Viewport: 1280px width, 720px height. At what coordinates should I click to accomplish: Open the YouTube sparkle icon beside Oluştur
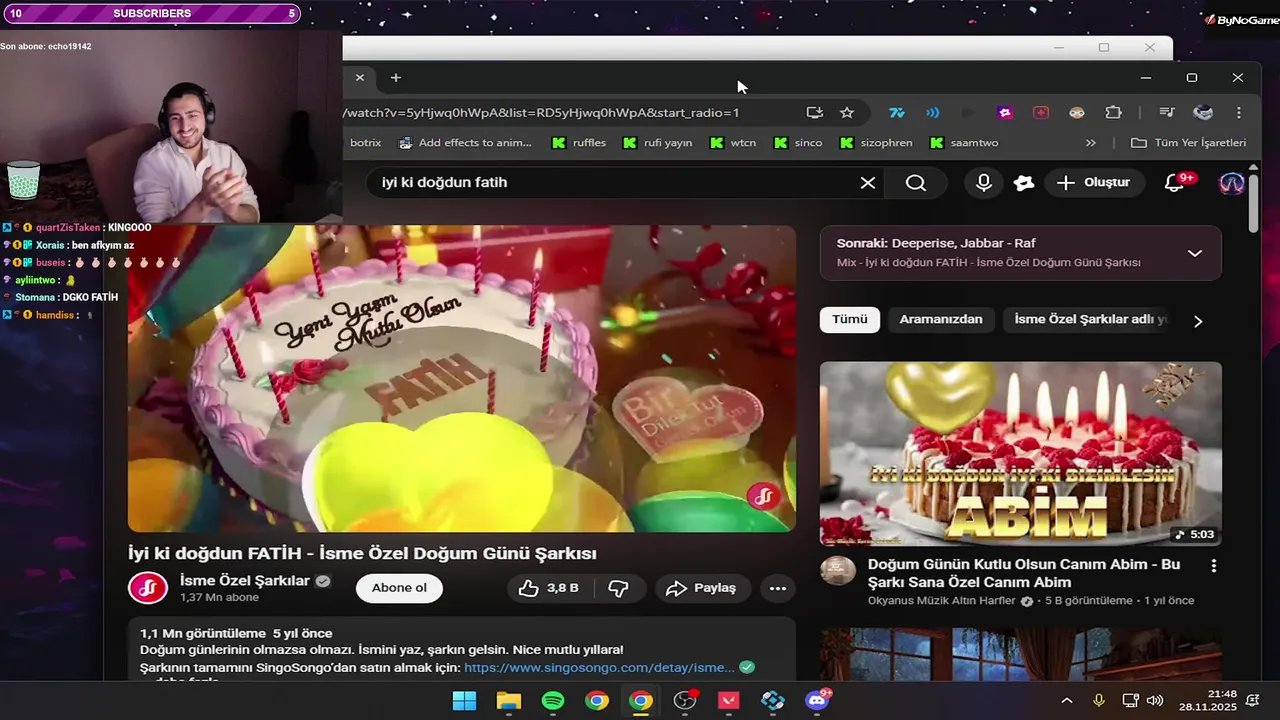point(1023,183)
